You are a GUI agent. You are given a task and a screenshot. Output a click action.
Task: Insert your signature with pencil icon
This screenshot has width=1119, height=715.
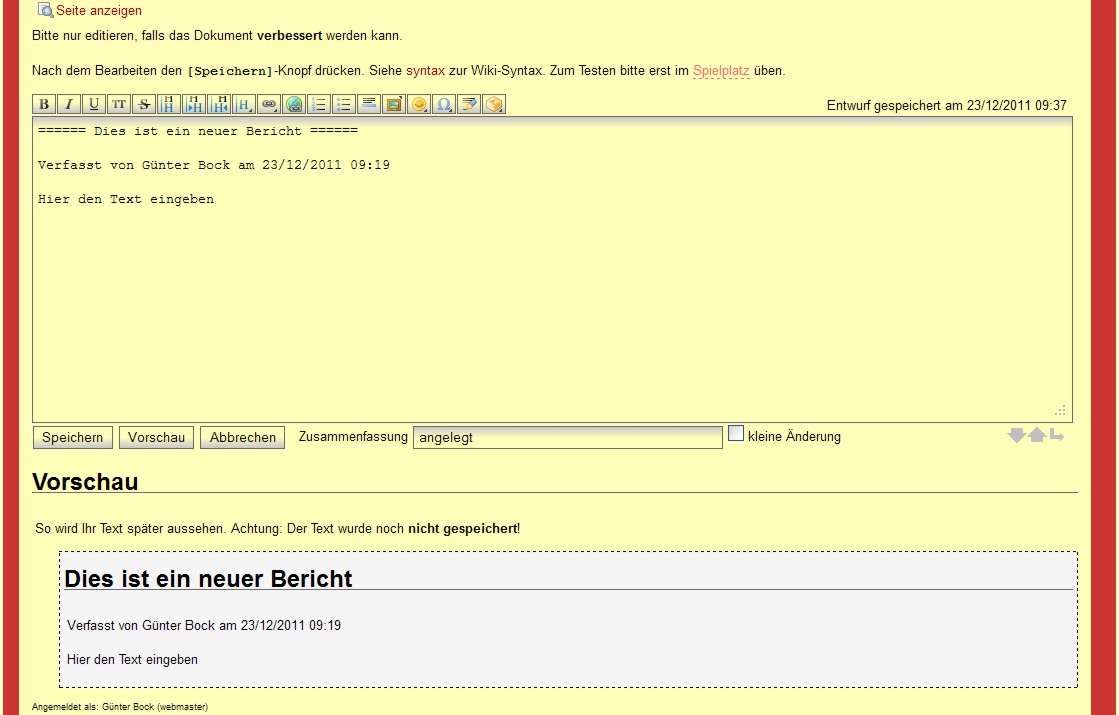tap(469, 104)
